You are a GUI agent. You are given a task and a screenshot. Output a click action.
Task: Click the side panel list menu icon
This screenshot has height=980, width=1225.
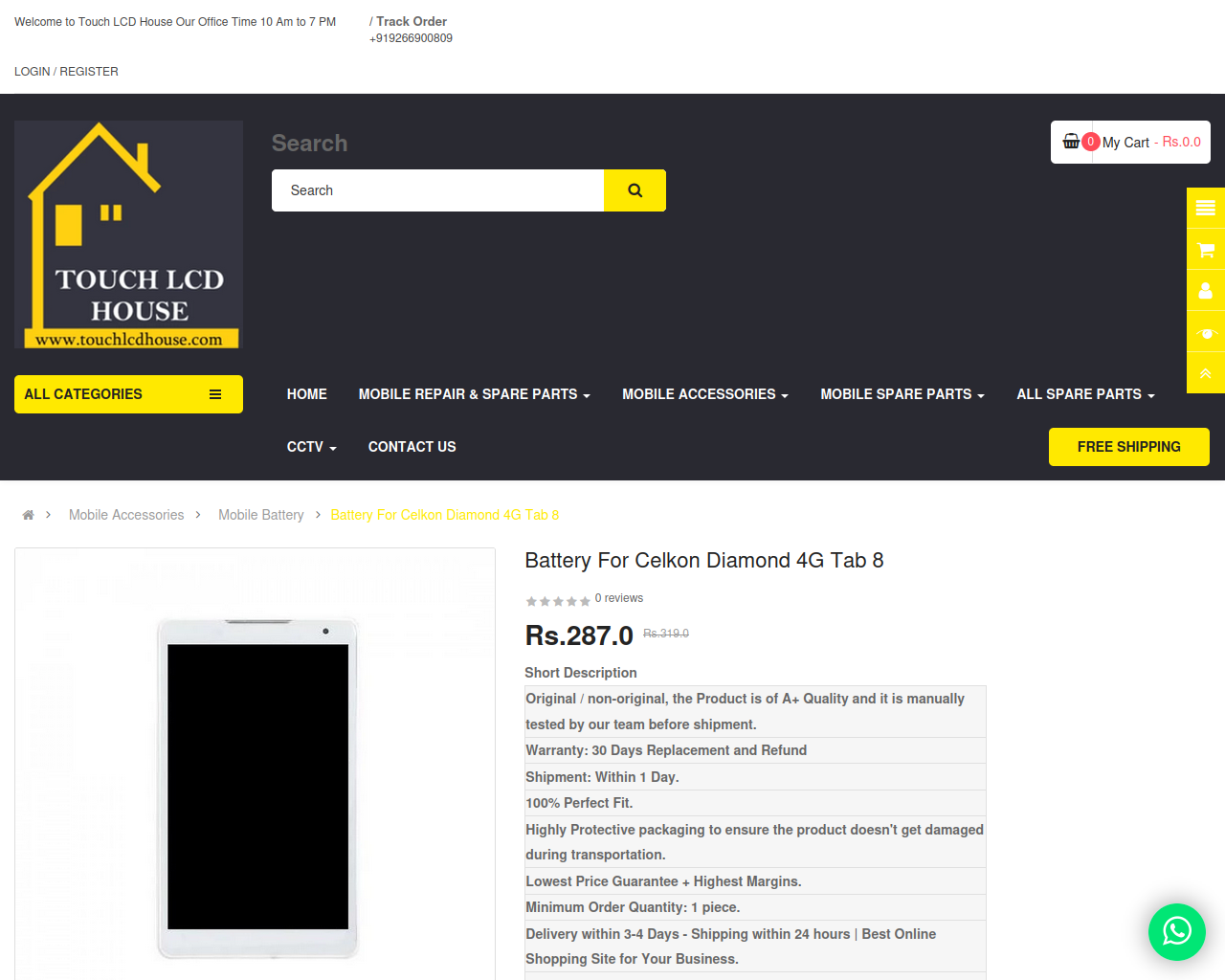click(x=1206, y=208)
